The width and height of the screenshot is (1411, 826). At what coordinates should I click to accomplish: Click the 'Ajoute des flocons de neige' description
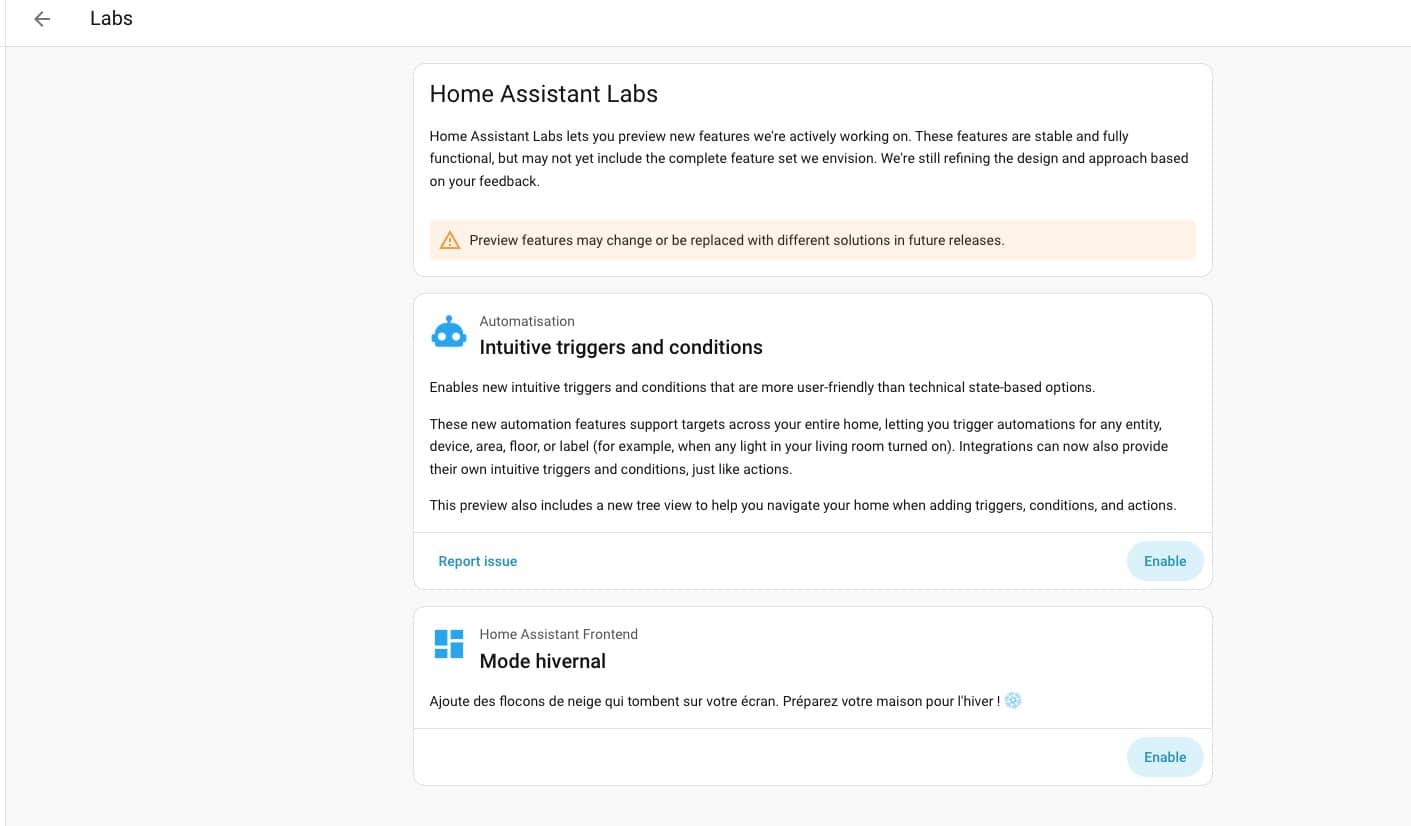(714, 701)
